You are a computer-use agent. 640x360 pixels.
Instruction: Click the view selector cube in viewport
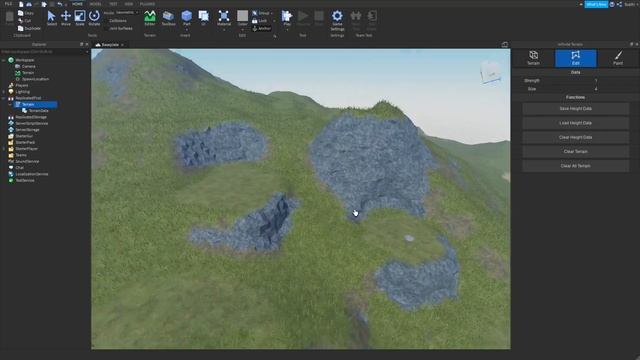[x=491, y=73]
